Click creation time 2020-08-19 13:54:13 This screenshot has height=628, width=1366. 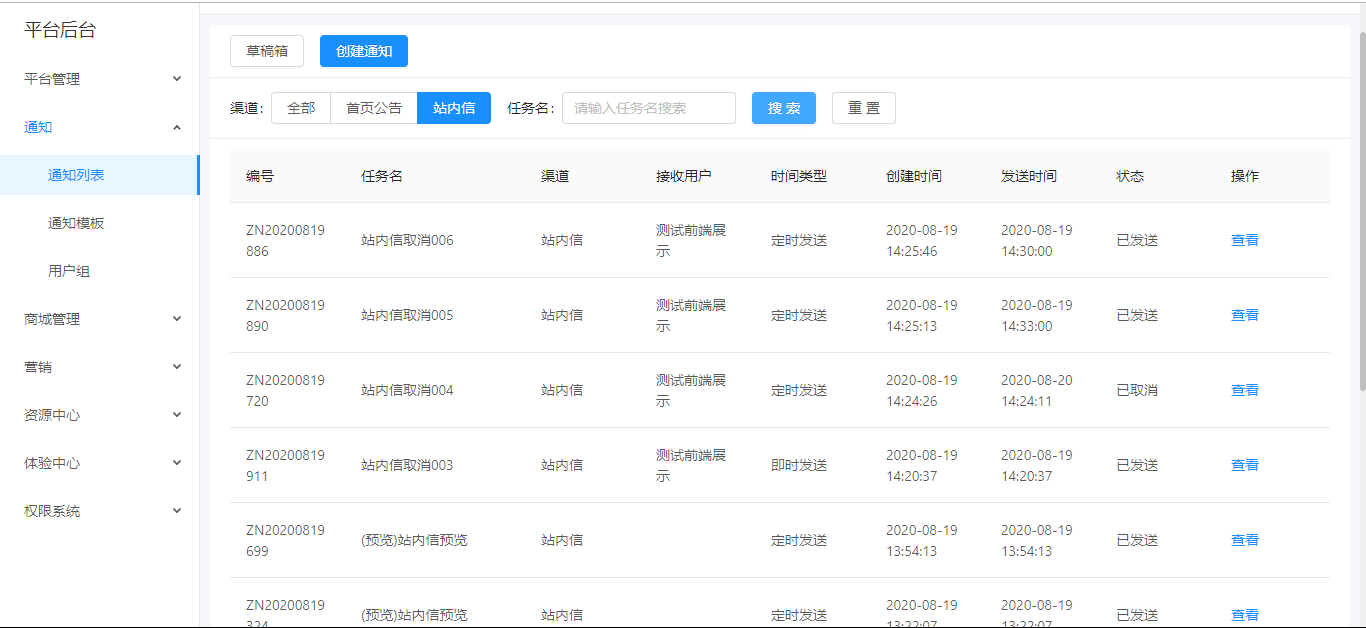coord(922,540)
